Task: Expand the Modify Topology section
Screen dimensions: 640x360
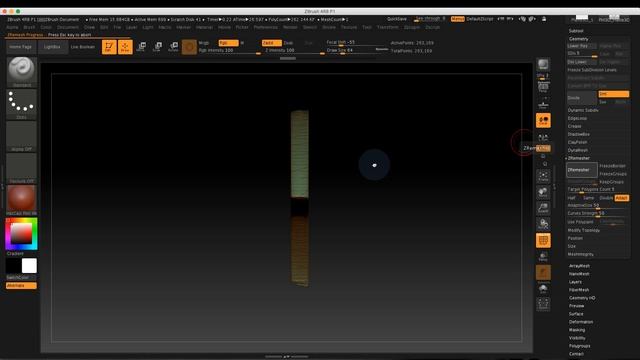Action: click(x=584, y=230)
